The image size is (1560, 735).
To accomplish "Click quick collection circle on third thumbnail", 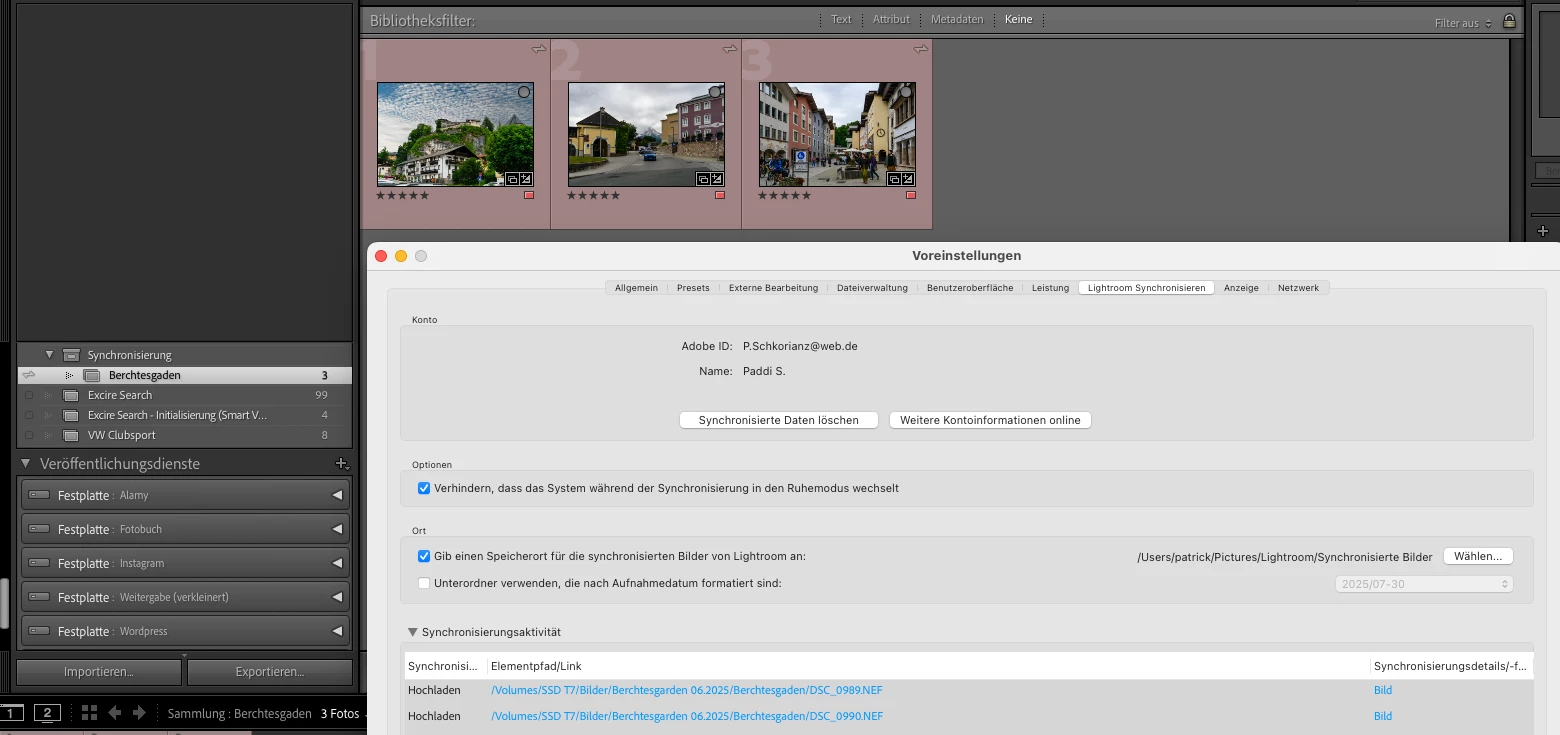I will pos(906,92).
